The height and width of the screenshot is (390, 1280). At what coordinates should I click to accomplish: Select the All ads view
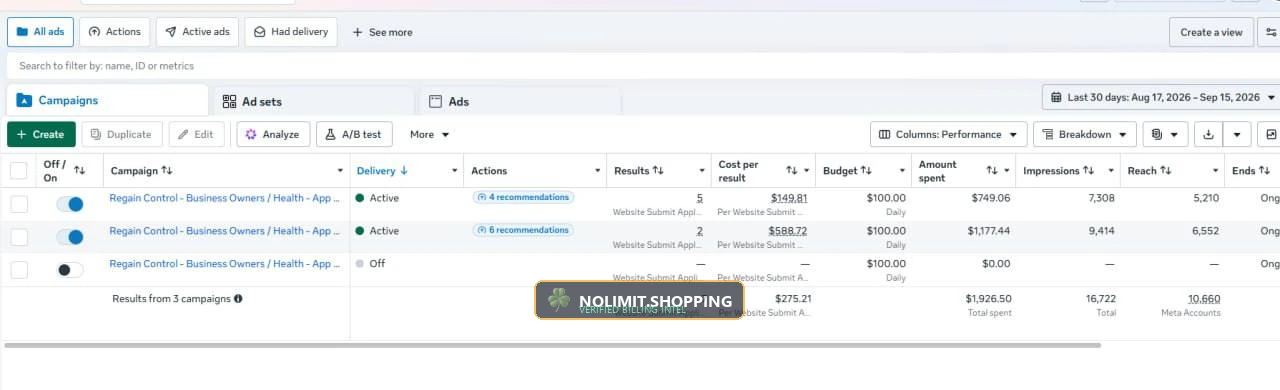point(40,32)
